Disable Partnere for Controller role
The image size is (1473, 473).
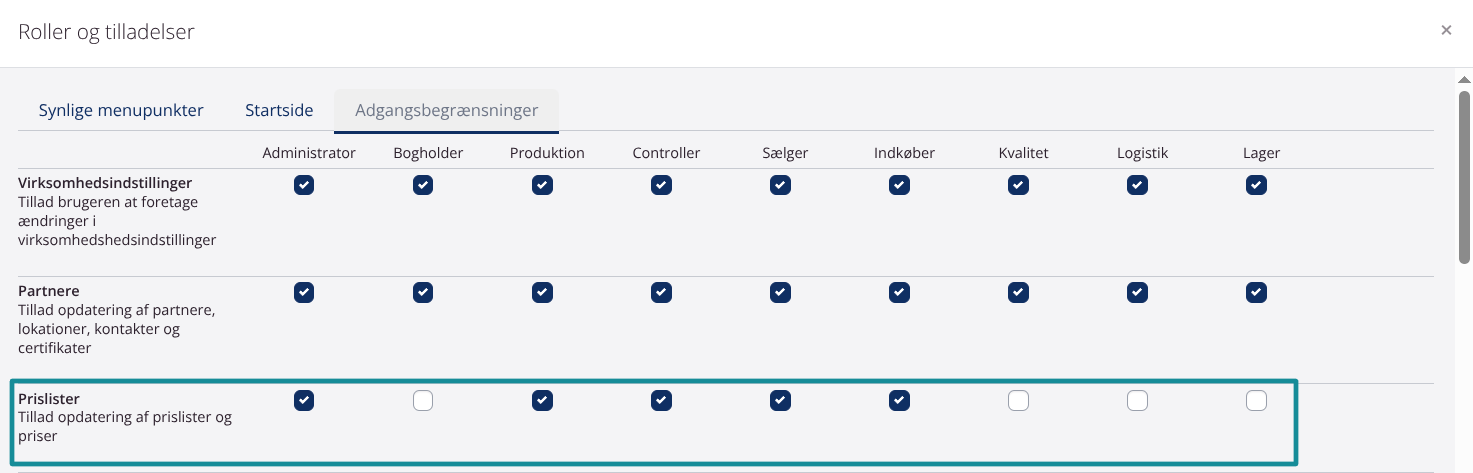[x=661, y=293]
